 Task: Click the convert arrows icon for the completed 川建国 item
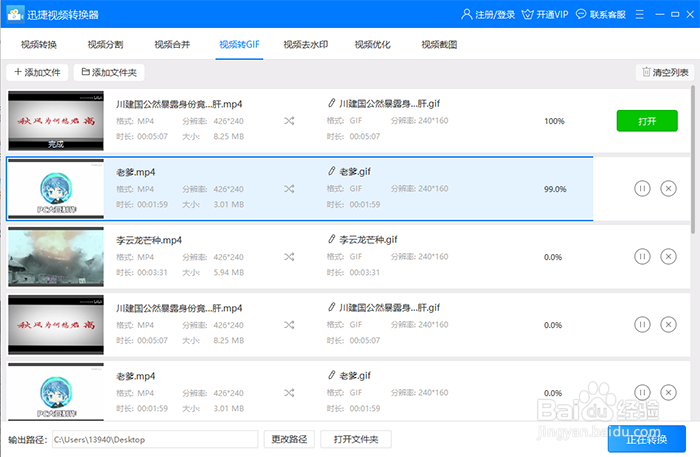[289, 121]
